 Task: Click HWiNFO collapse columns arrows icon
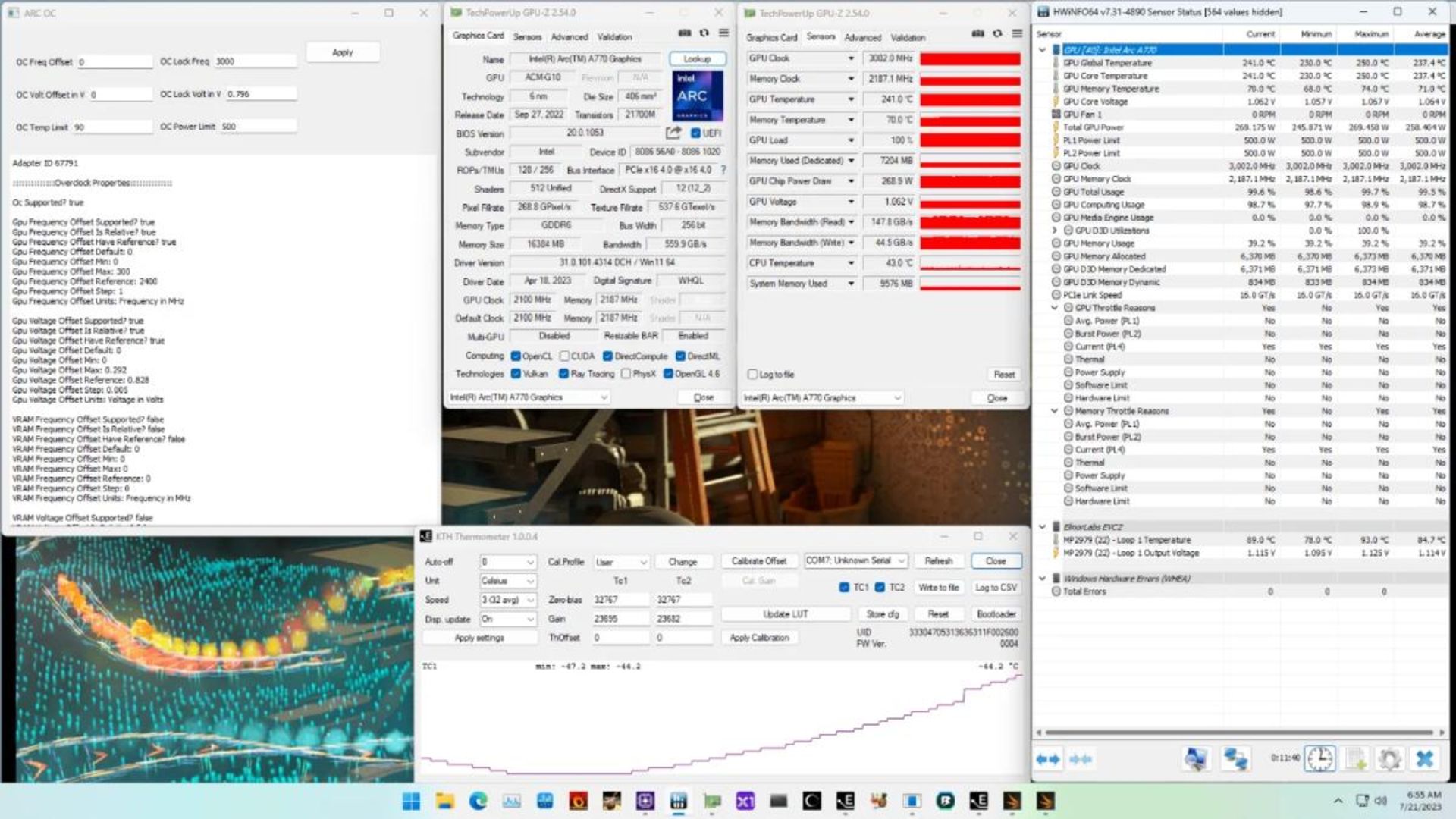(1081, 759)
